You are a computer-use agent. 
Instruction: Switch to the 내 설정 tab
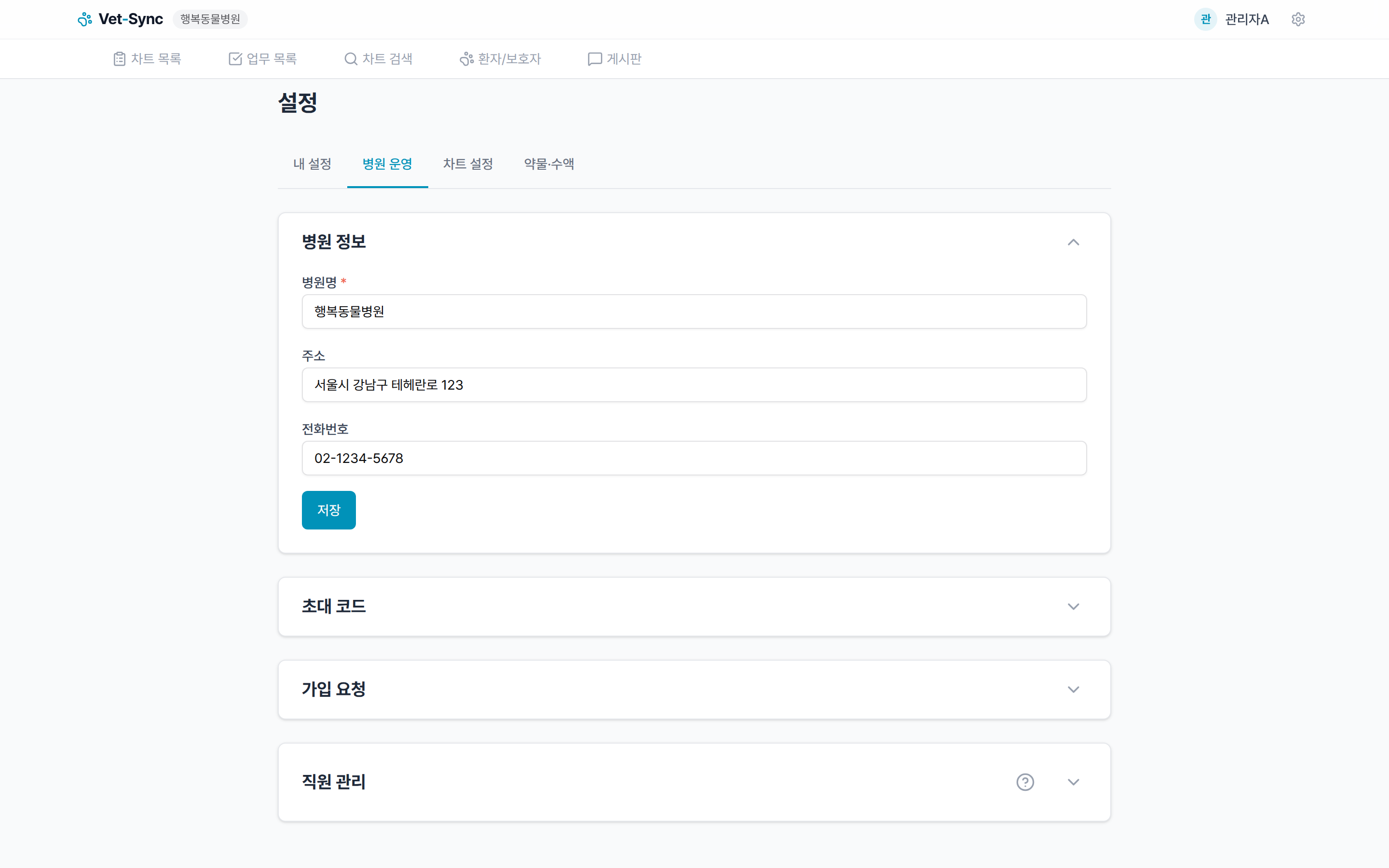click(x=312, y=164)
